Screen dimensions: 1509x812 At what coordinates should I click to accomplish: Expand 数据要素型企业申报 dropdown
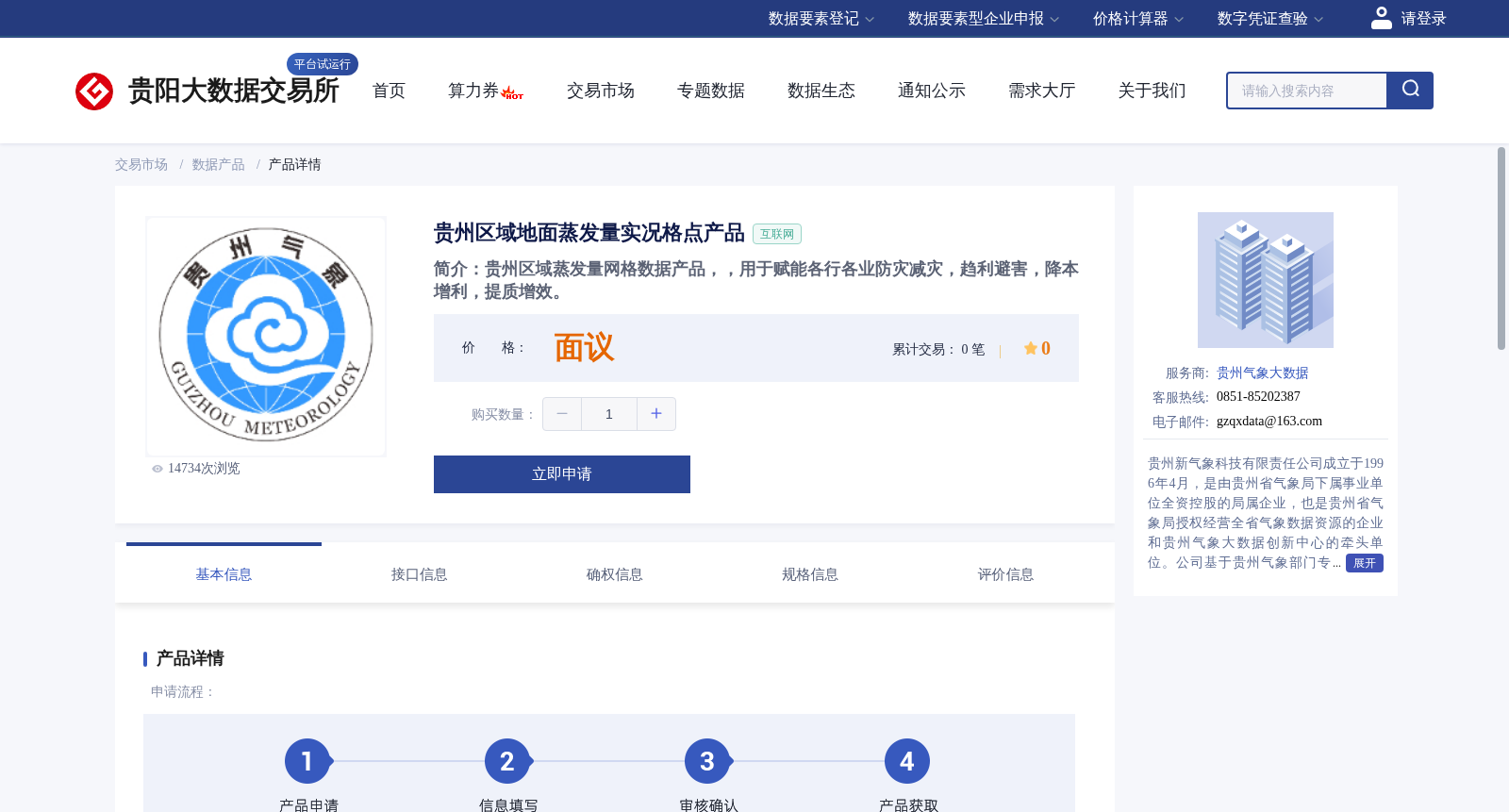tap(983, 19)
